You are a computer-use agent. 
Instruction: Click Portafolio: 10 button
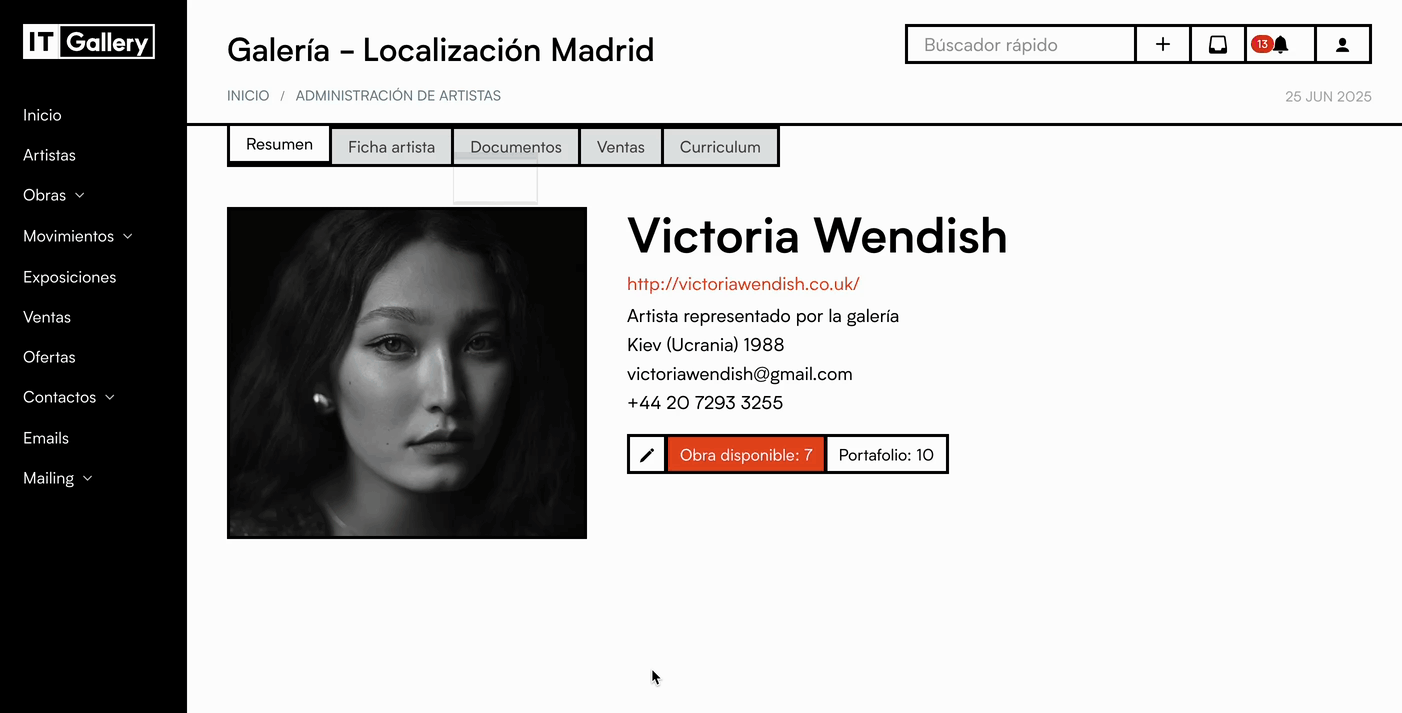(x=886, y=455)
